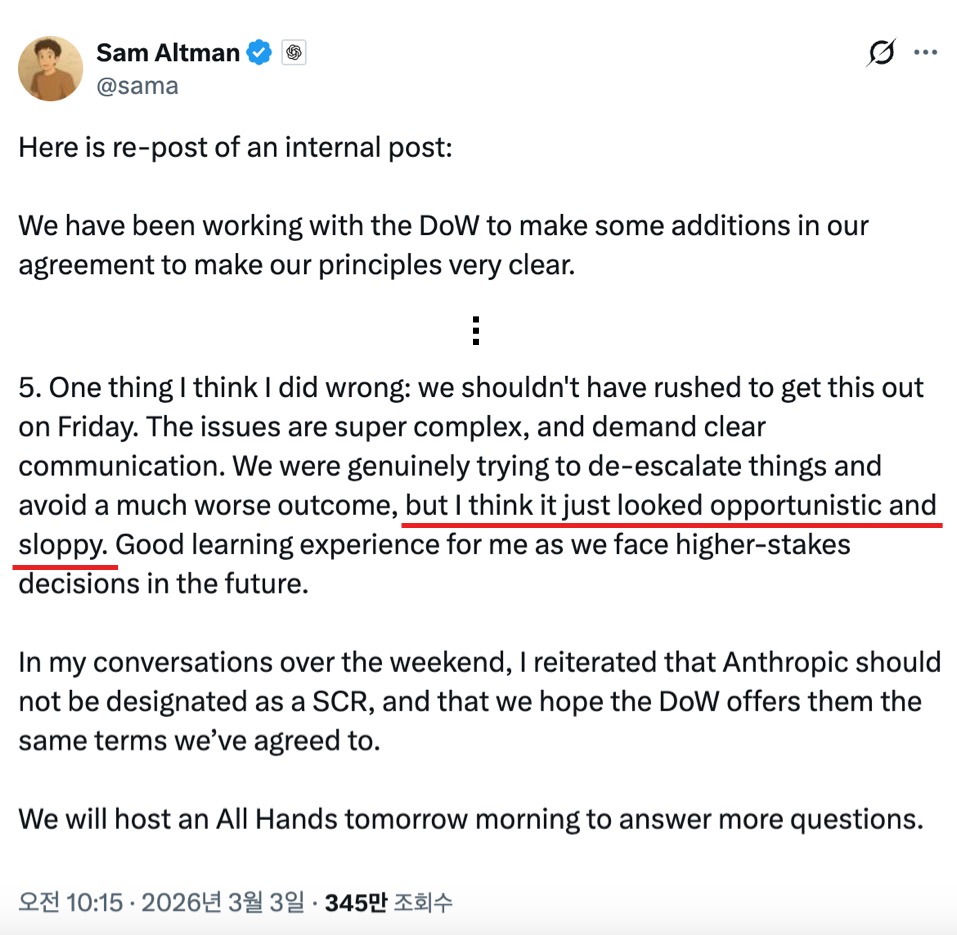Open the @sama handle link

coord(137,86)
